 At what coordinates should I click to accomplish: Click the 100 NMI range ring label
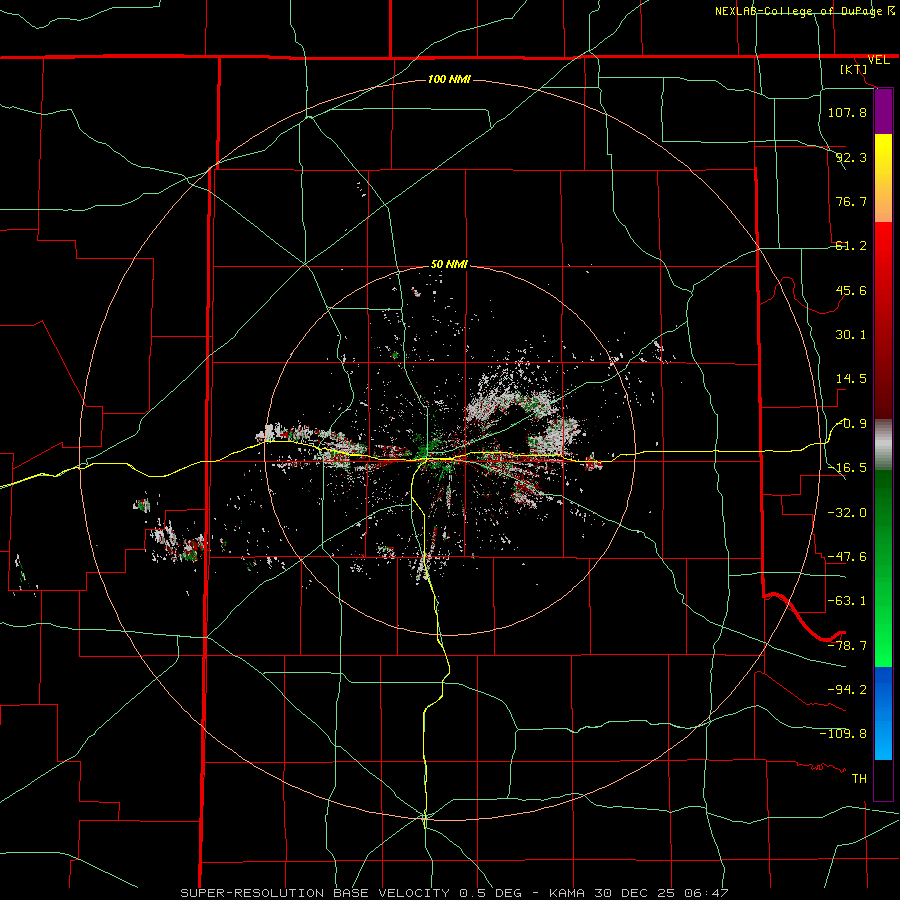449,79
